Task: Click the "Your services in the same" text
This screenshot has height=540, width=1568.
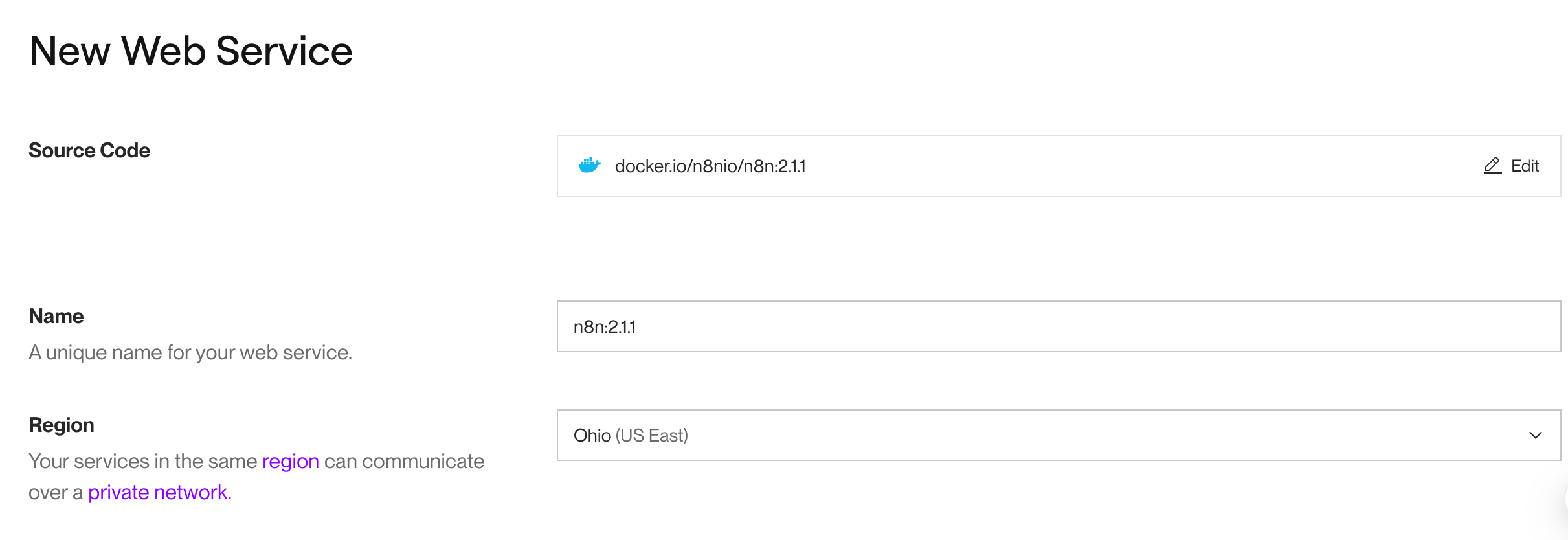Action: coord(142,461)
